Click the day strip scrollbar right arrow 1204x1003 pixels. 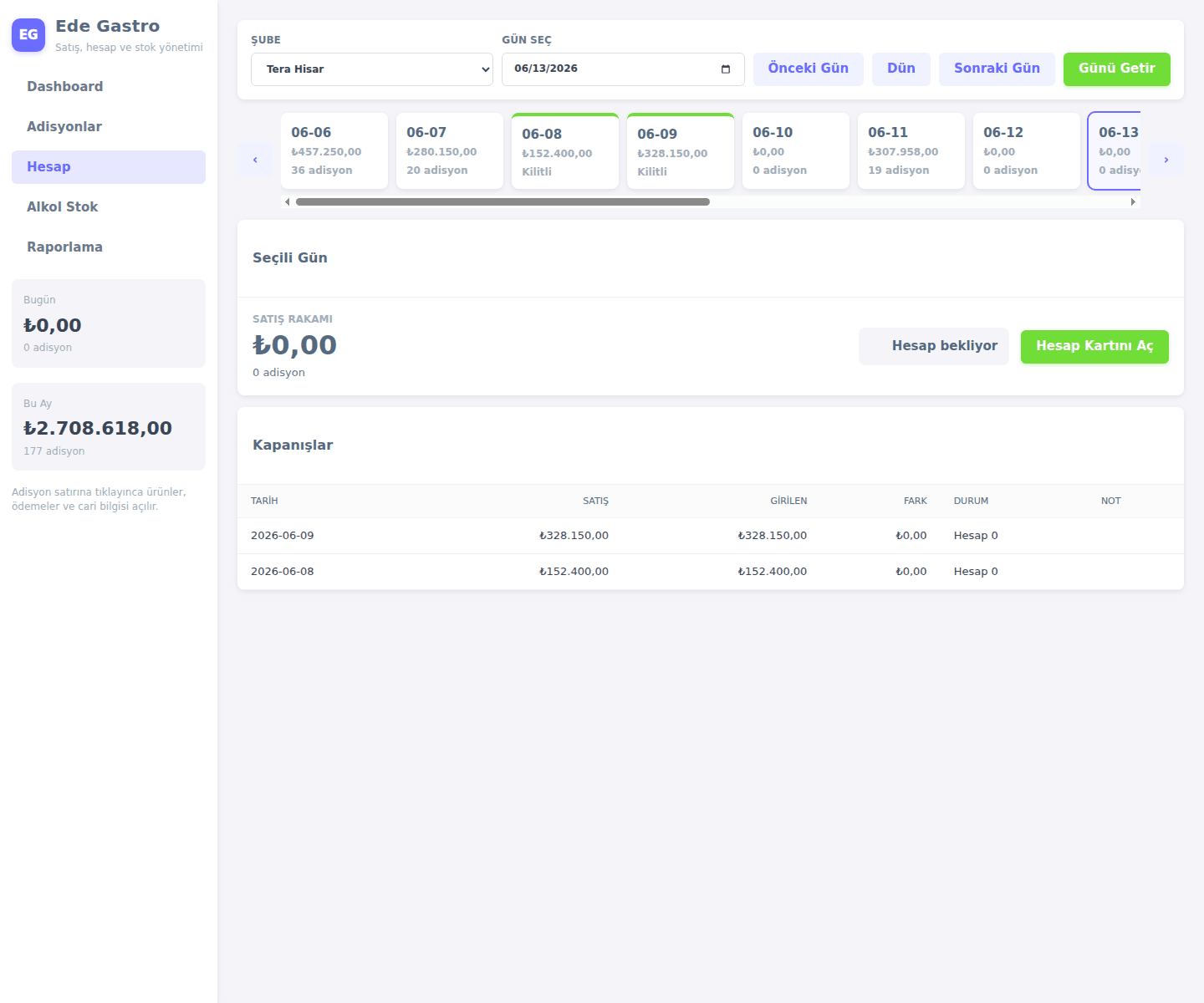pos(1133,201)
